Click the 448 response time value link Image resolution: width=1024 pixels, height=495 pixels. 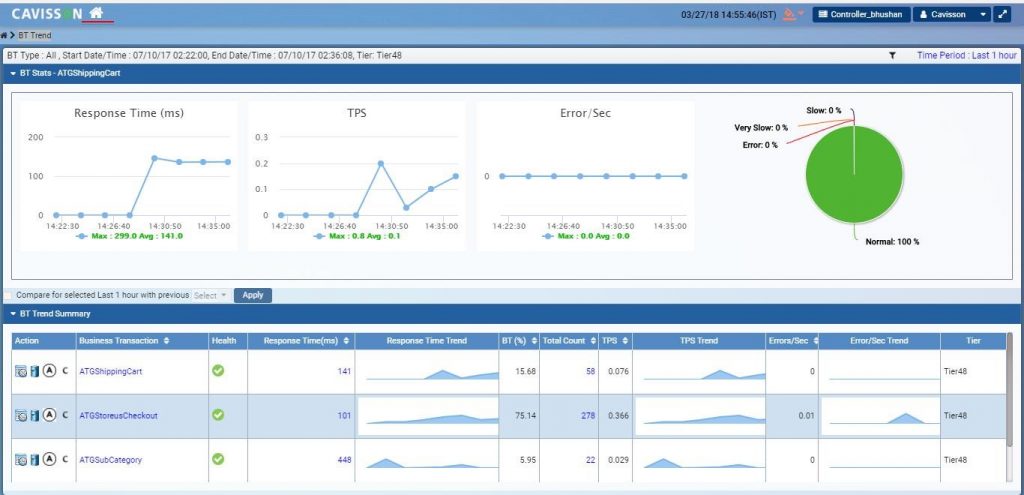click(344, 460)
